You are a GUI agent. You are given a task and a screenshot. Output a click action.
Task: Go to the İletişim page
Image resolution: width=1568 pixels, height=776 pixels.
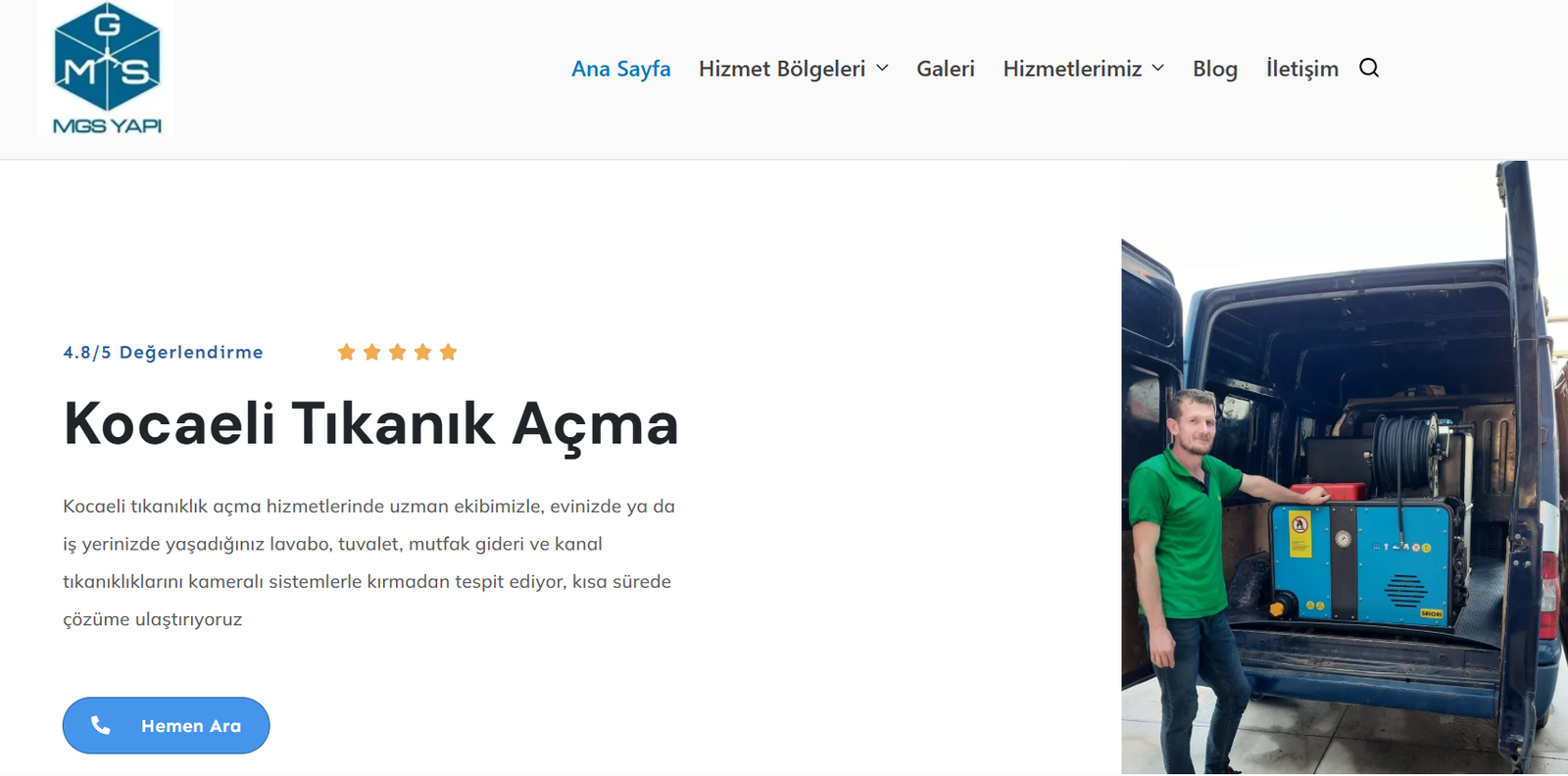[1302, 69]
